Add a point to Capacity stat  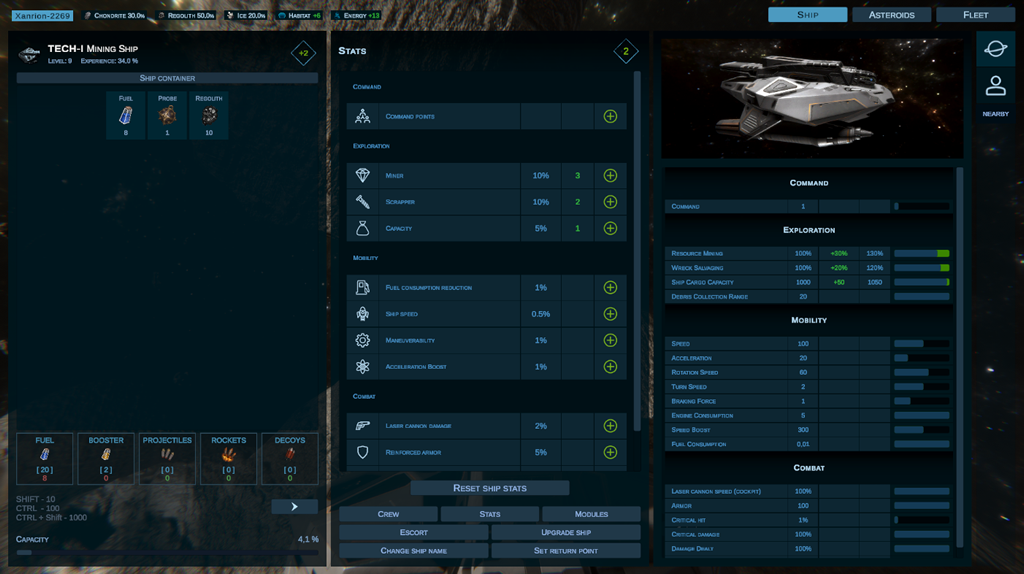(x=610, y=229)
